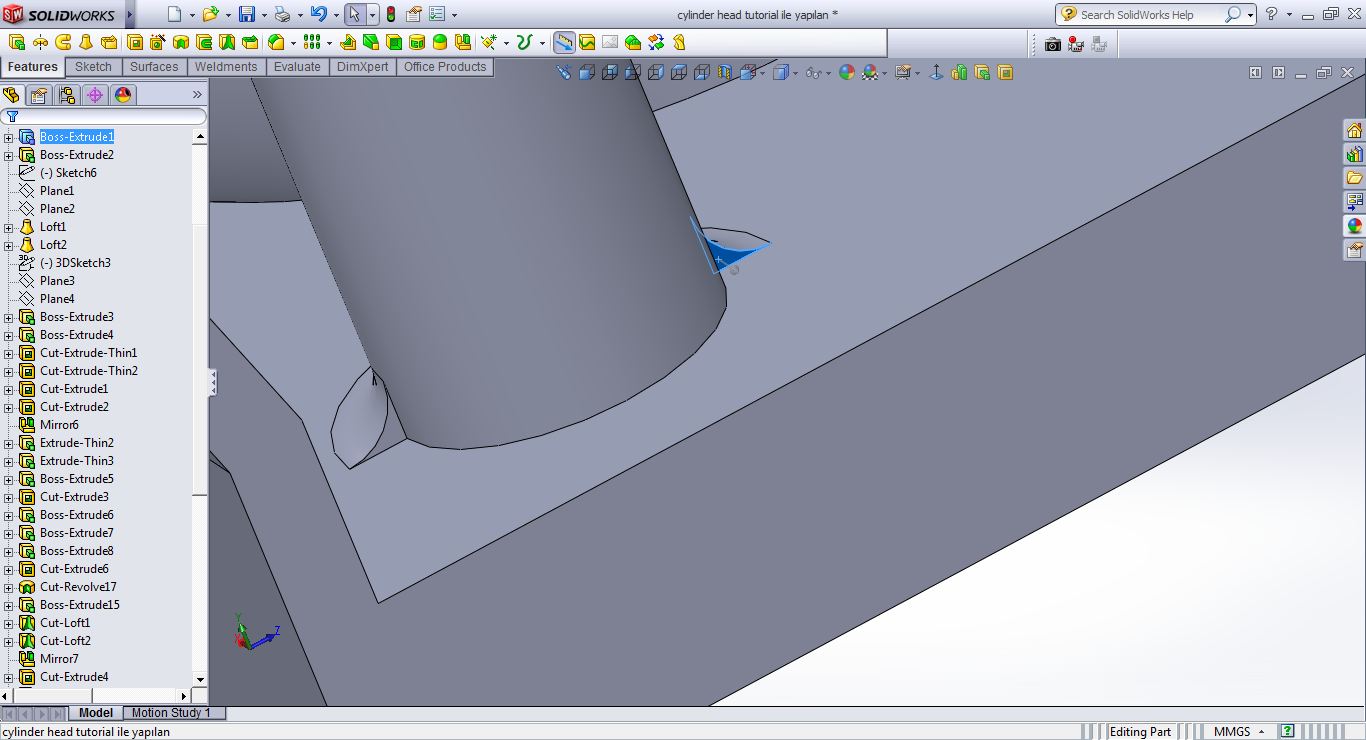Open the Evaluate tab
Image resolution: width=1366 pixels, height=740 pixels.
(297, 67)
